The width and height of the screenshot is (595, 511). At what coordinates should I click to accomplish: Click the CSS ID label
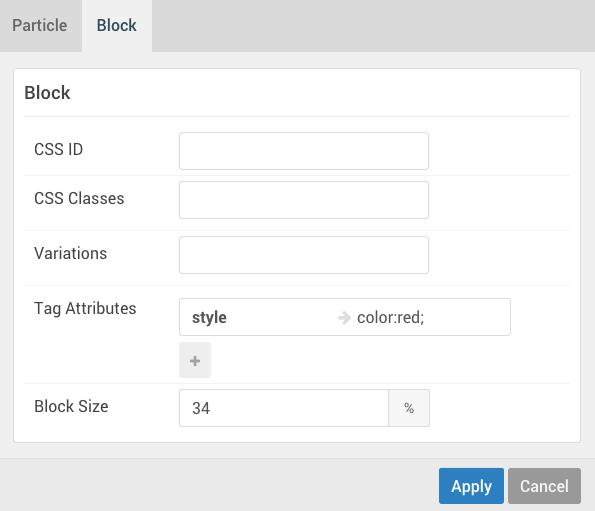coord(58,149)
